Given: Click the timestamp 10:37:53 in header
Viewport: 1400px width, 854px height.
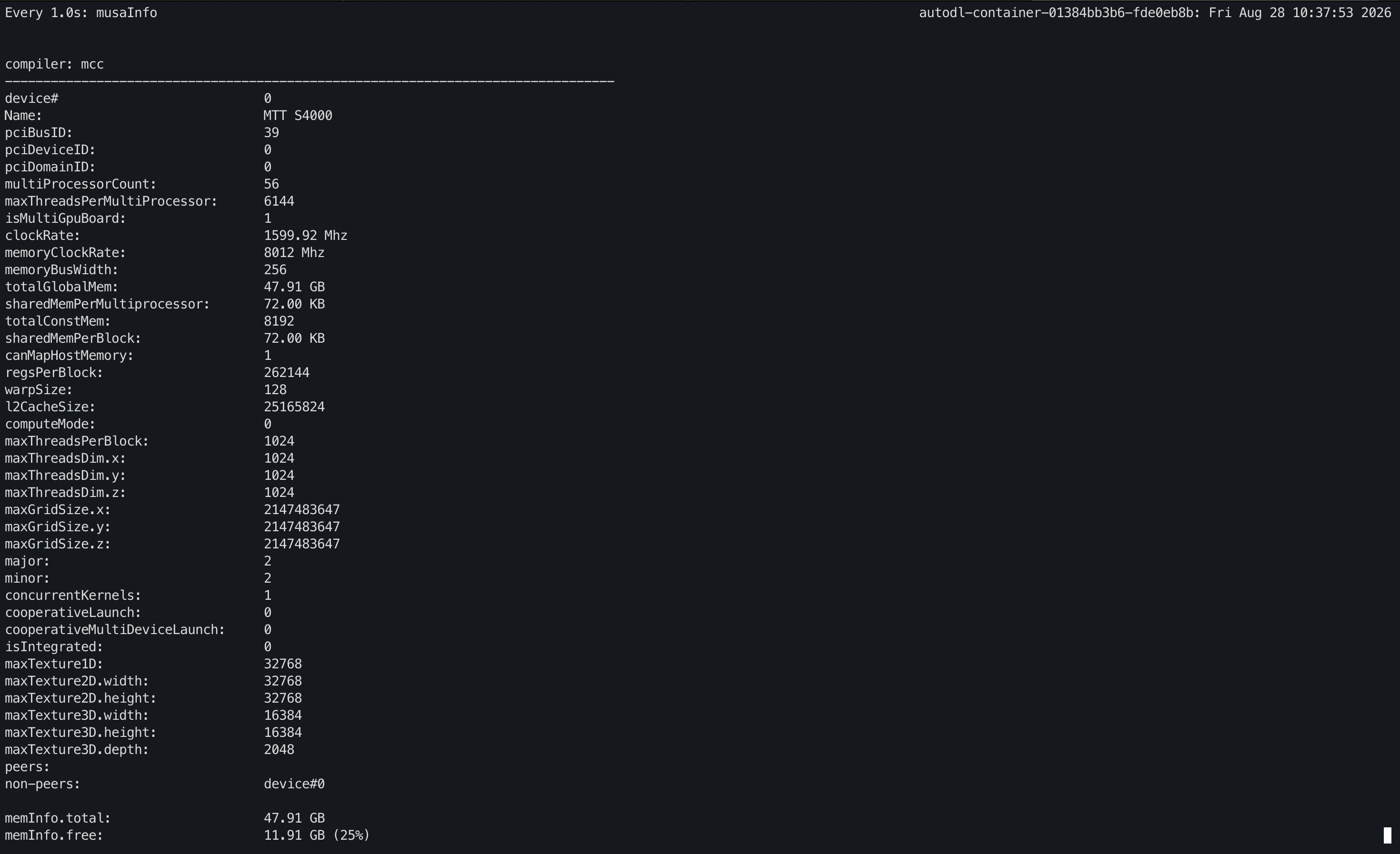Looking at the screenshot, I should (1323, 12).
